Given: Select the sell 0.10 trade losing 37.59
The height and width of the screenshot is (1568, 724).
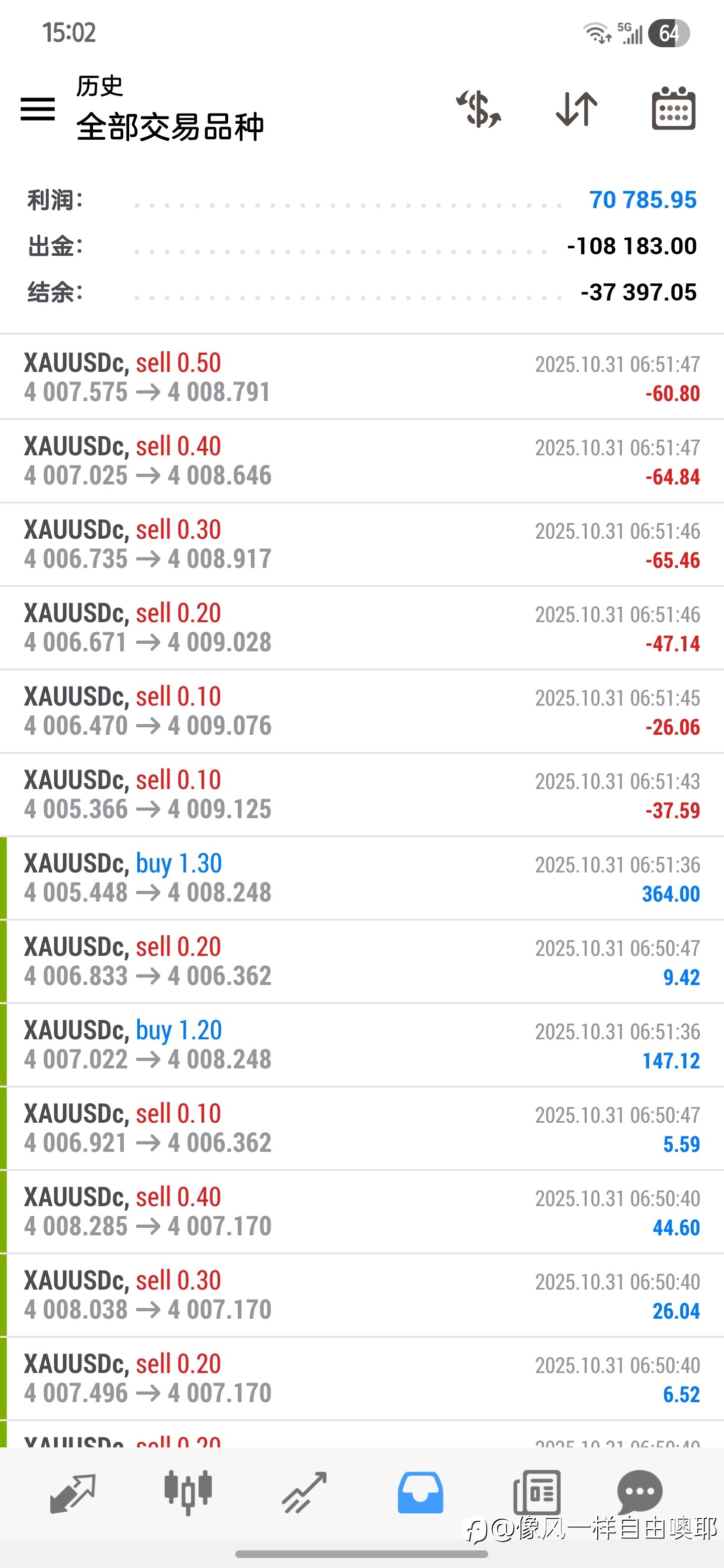Looking at the screenshot, I should (361, 795).
